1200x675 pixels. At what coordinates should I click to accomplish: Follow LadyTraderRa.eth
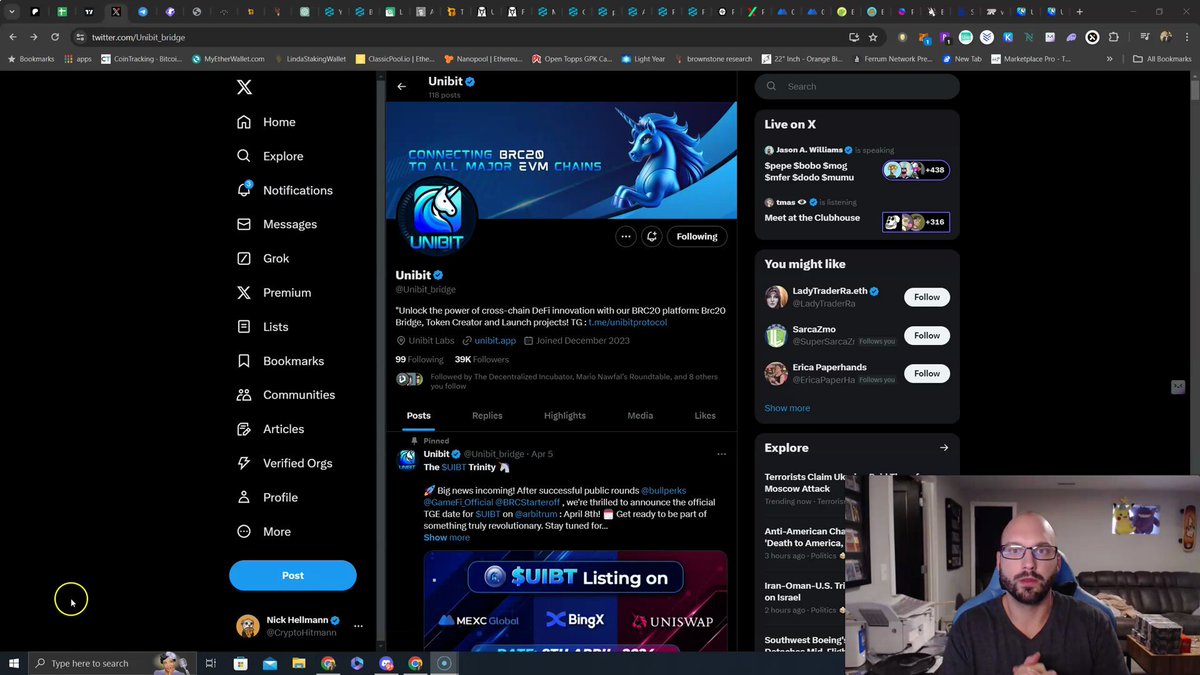927,297
